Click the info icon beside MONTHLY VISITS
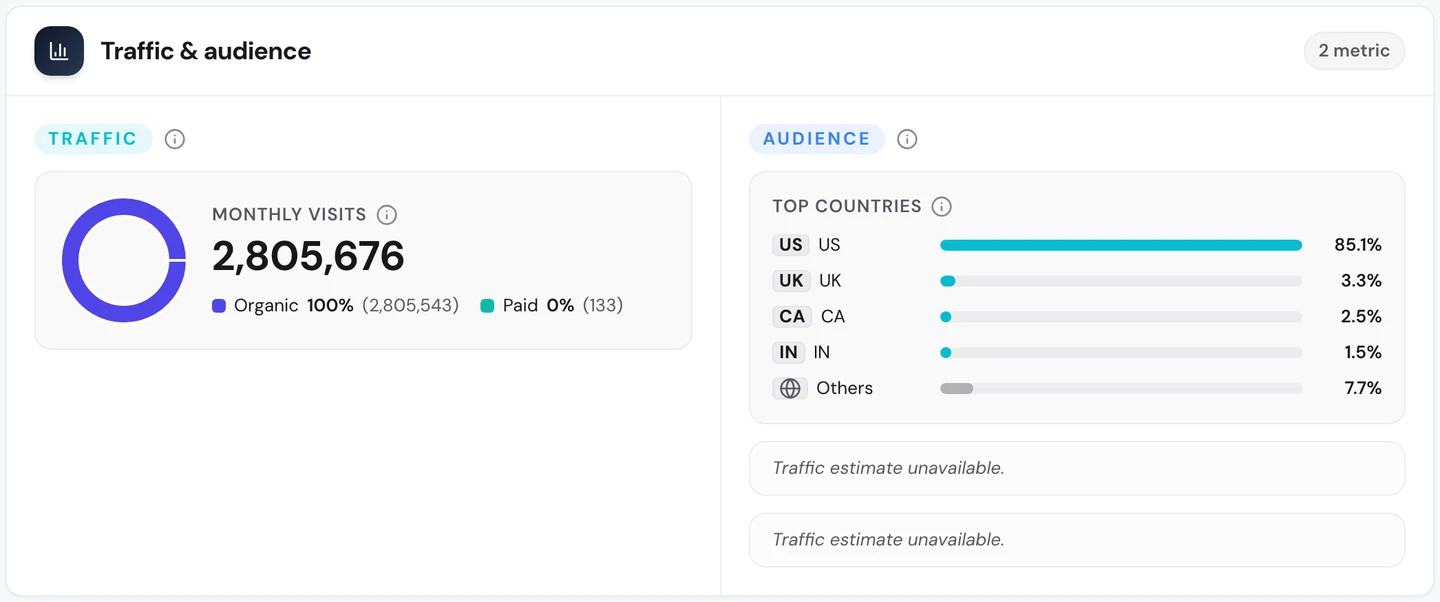The image size is (1440, 602). click(387, 215)
